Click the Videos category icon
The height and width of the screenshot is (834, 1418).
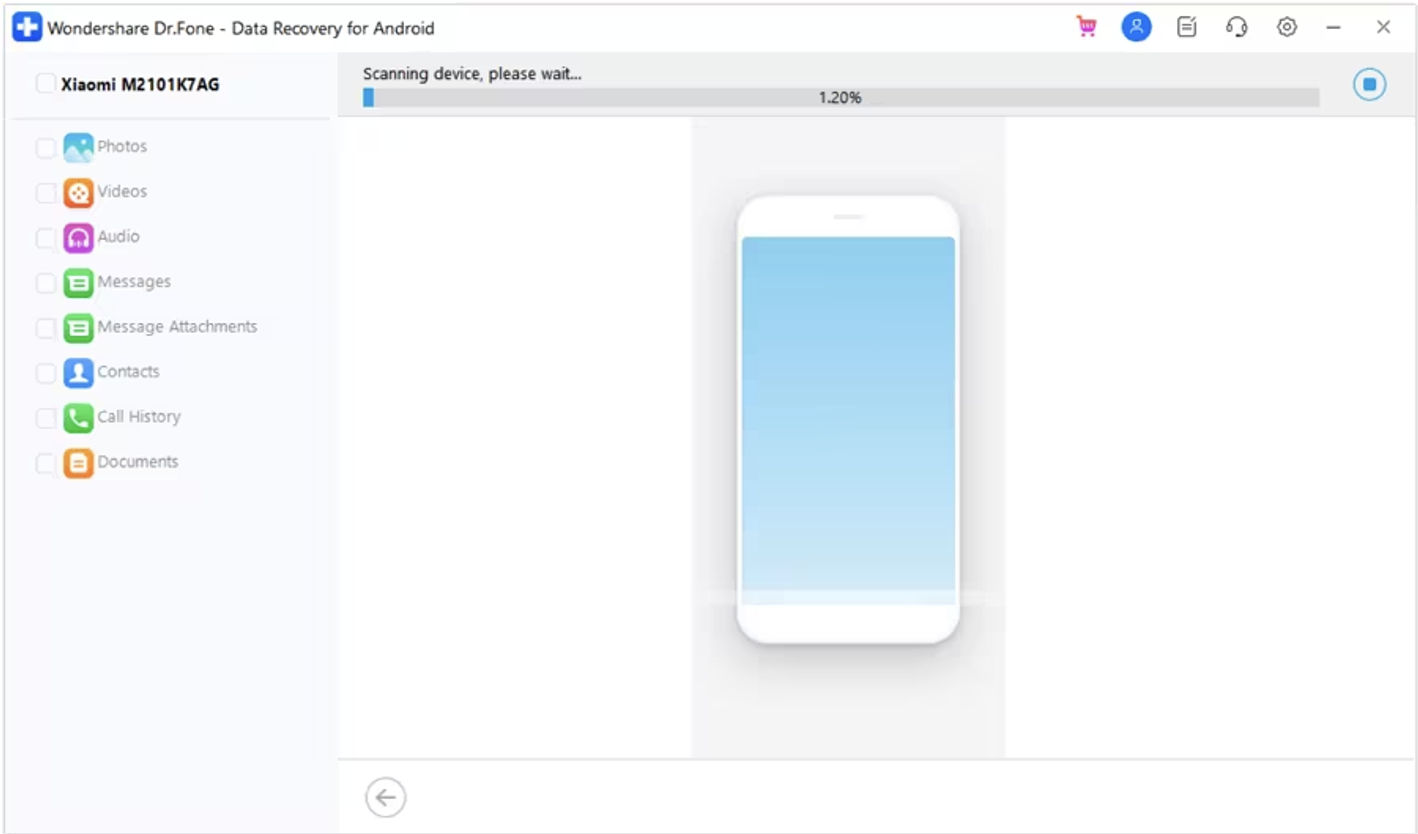click(78, 193)
